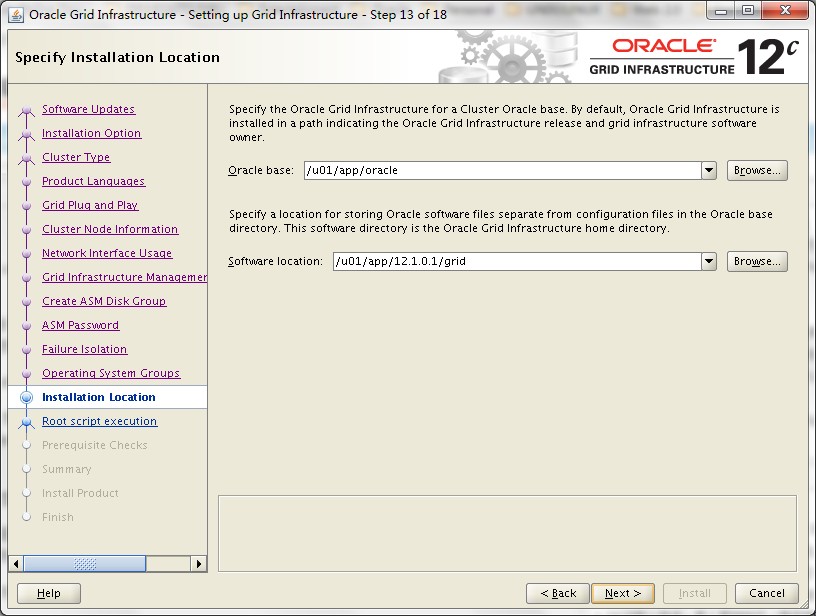
Task: Open Grid Infrastructure Management step
Action: pyautogui.click(x=124, y=277)
